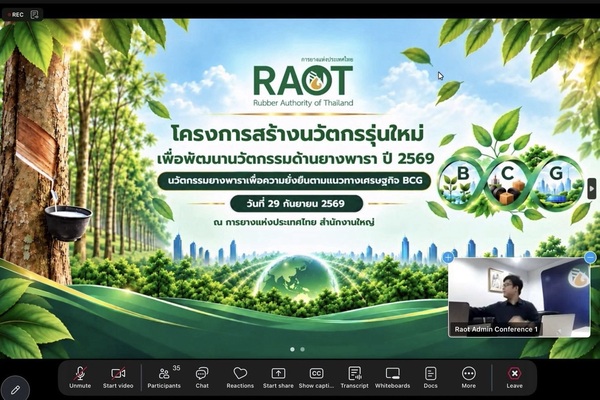600x400 pixels.
Task: Open the Chat panel
Action: coord(202,377)
